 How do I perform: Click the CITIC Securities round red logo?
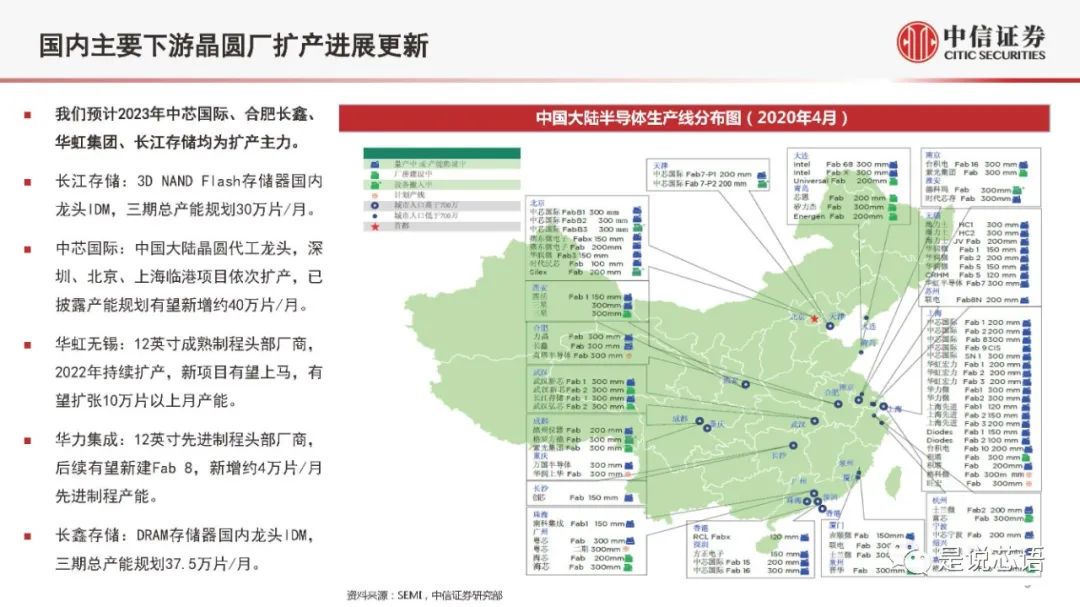(x=917, y=41)
